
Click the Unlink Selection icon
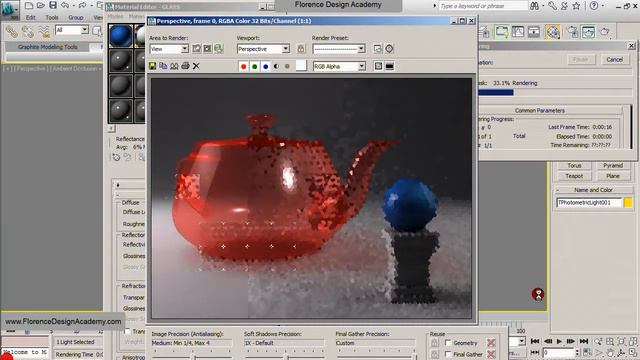[28, 31]
